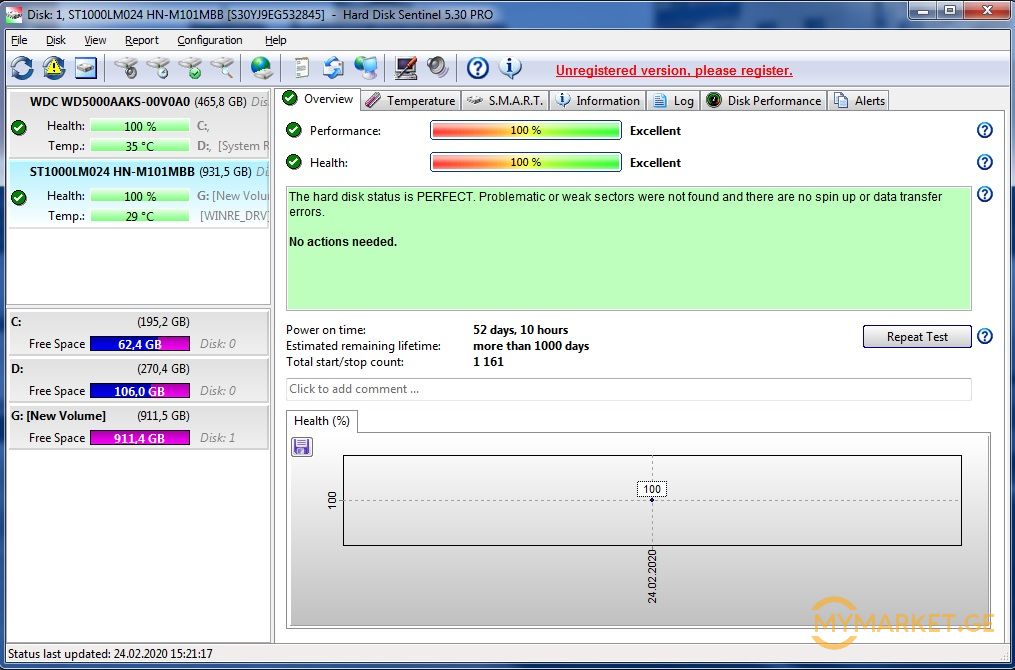Click the globe with monitor network icon
1015x670 pixels.
point(366,67)
